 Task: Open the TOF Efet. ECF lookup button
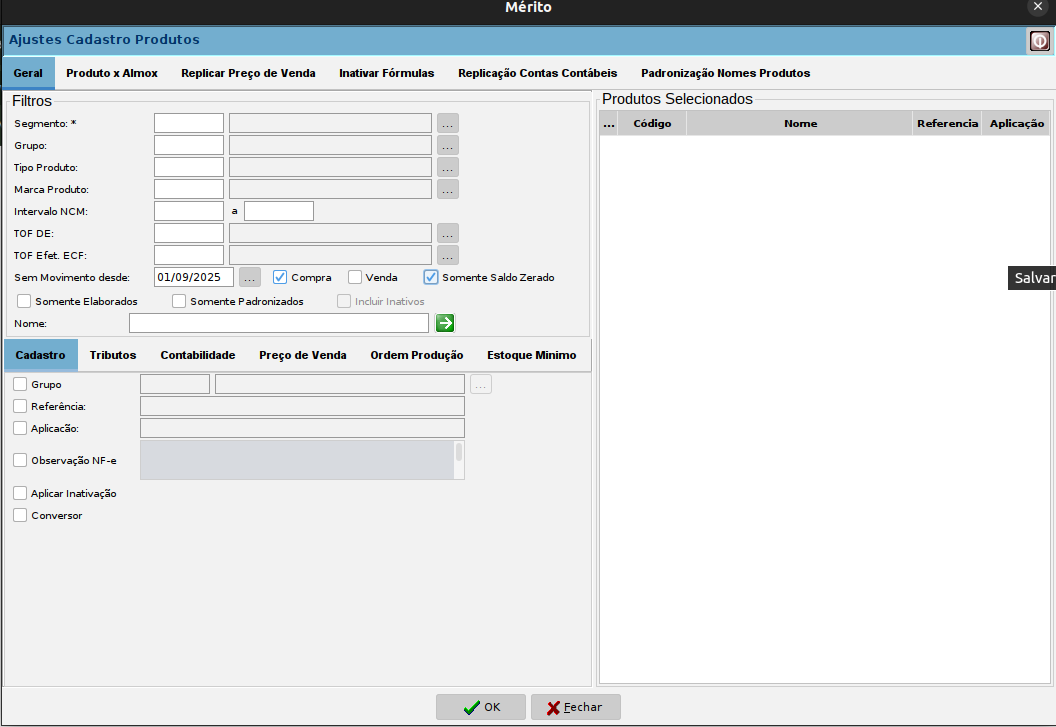447,255
